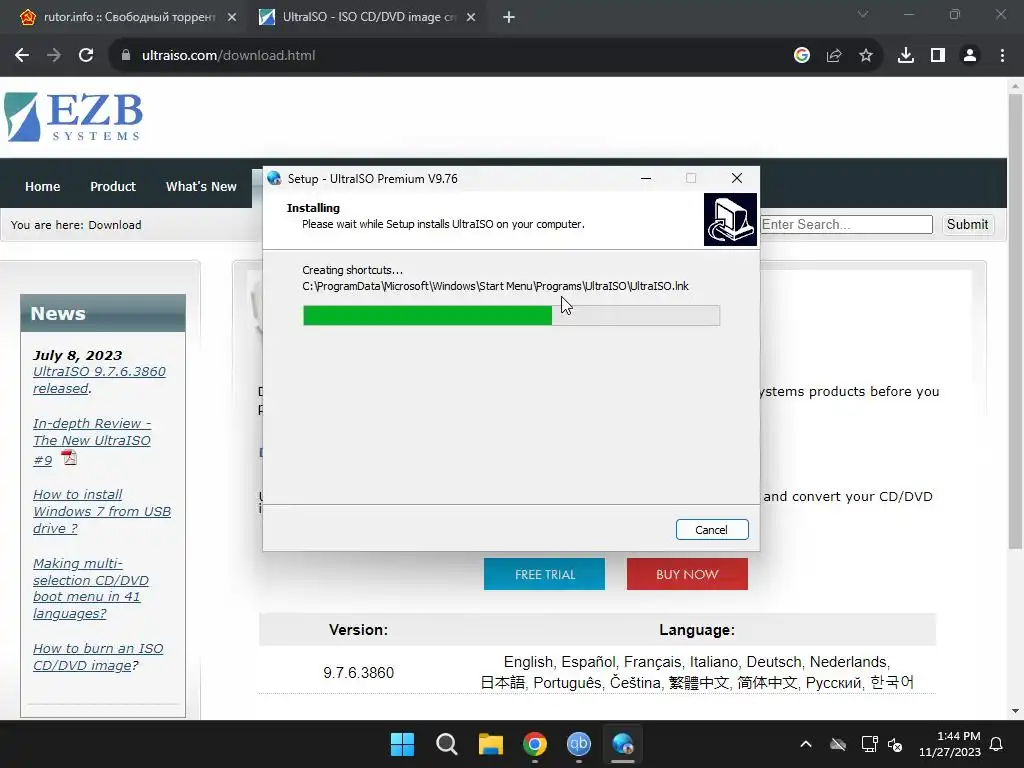
Task: Click the UltraISO setup taskbar icon
Action: [x=623, y=744]
